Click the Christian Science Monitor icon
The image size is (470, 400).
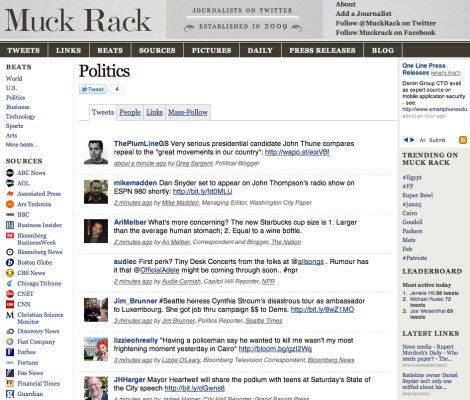10,315
